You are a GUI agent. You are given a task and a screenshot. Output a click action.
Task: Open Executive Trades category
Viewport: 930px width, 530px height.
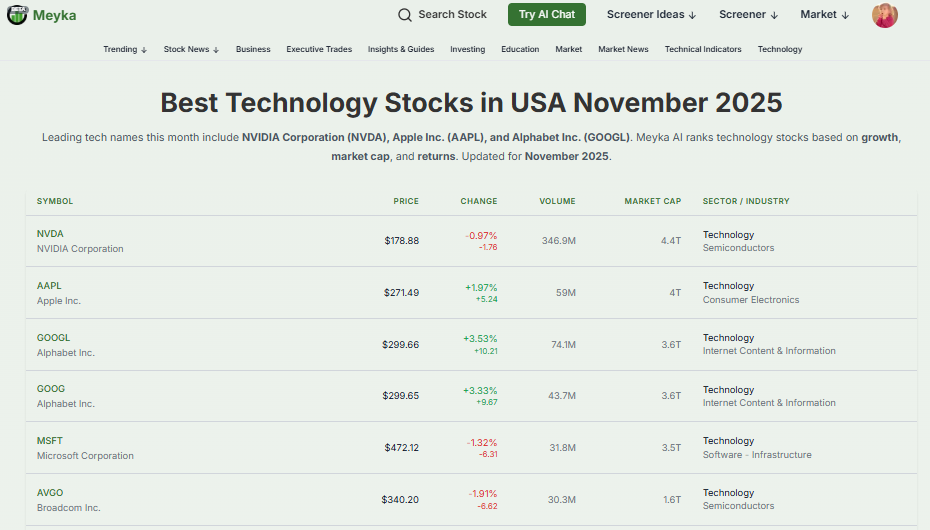pyautogui.click(x=319, y=49)
